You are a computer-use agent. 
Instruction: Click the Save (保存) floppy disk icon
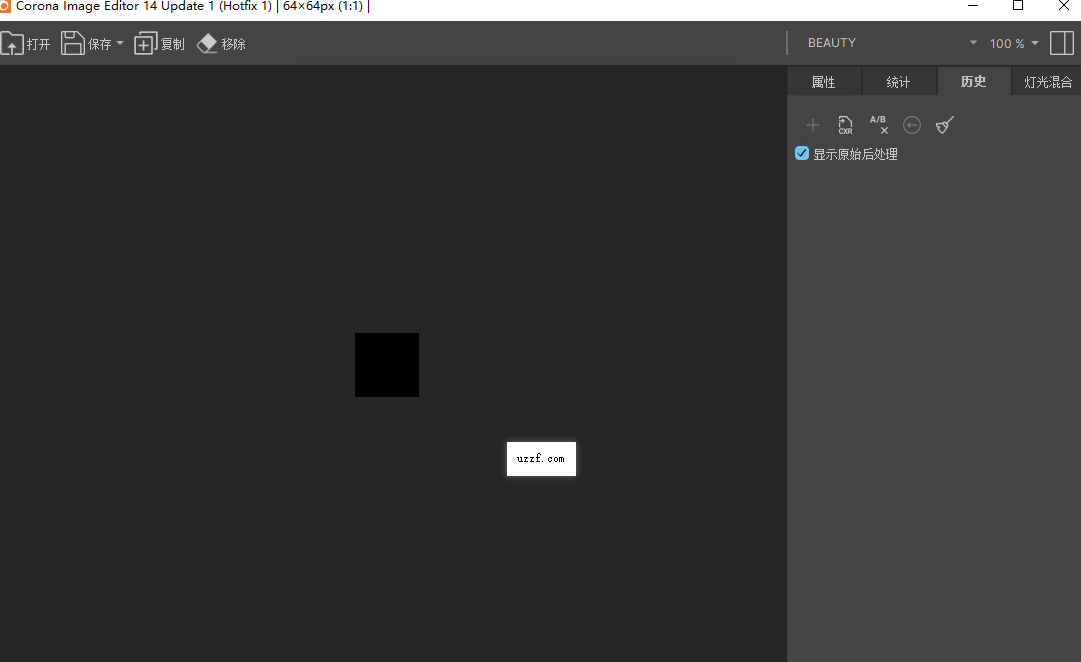tap(73, 43)
